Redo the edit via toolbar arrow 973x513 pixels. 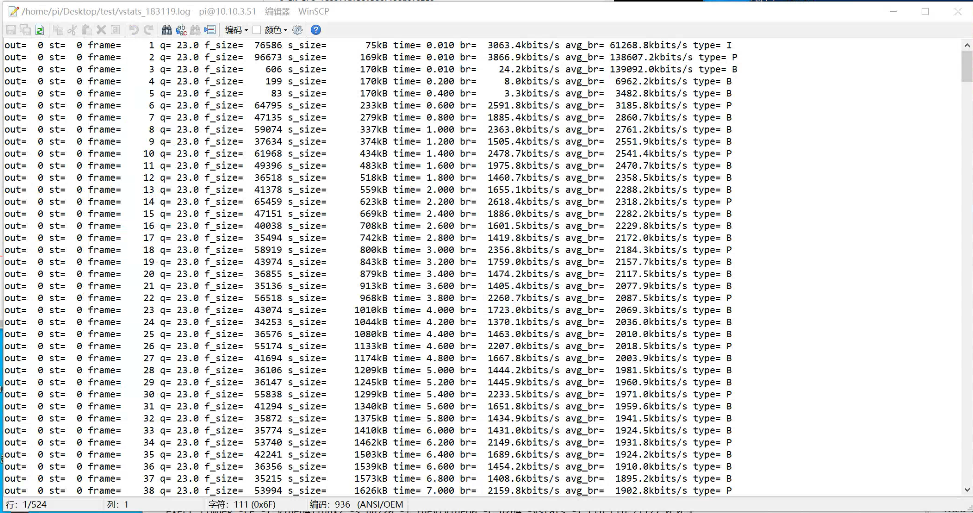(148, 30)
